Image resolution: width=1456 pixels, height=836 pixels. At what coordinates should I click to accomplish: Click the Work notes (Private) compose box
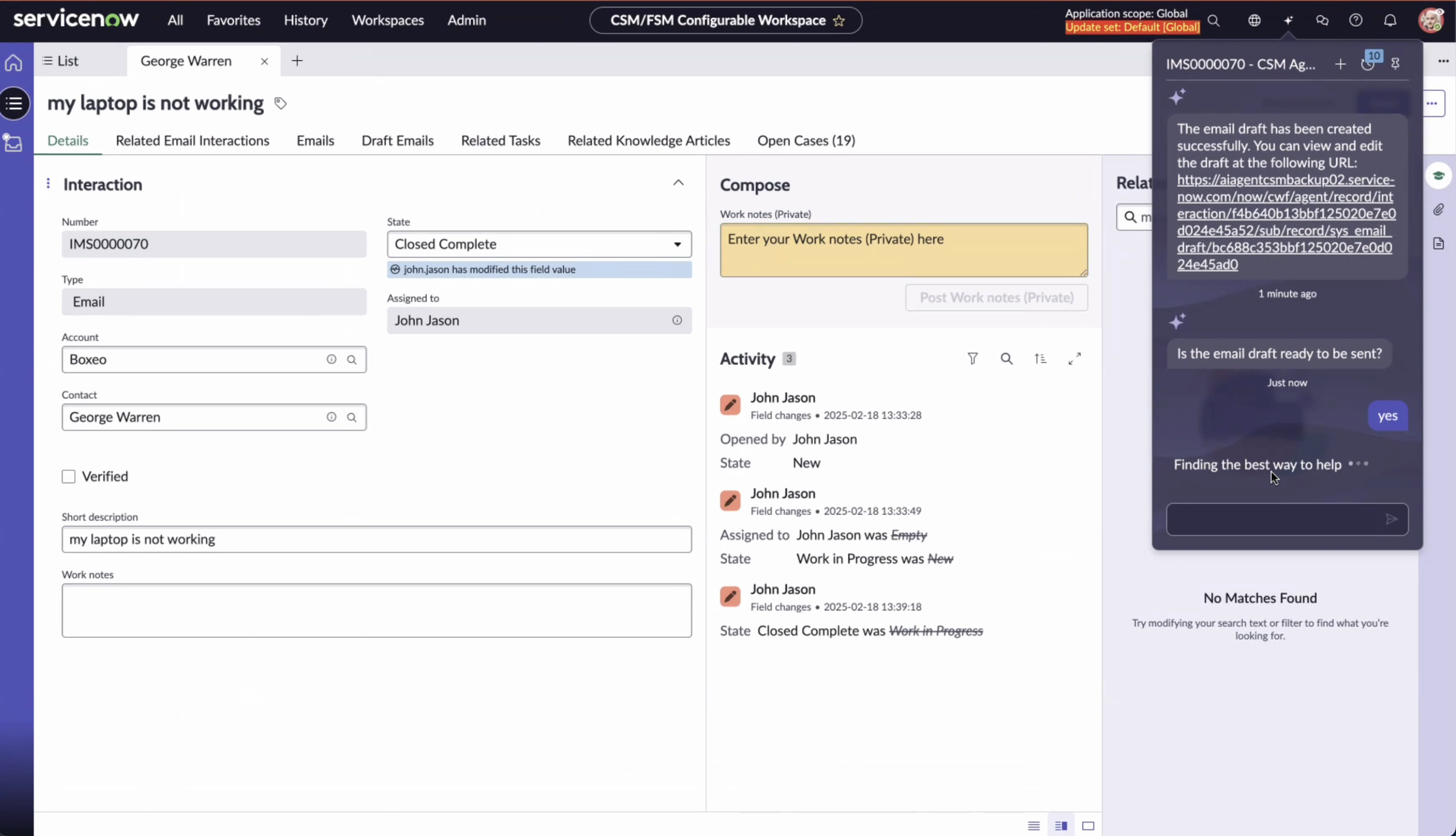pos(904,250)
